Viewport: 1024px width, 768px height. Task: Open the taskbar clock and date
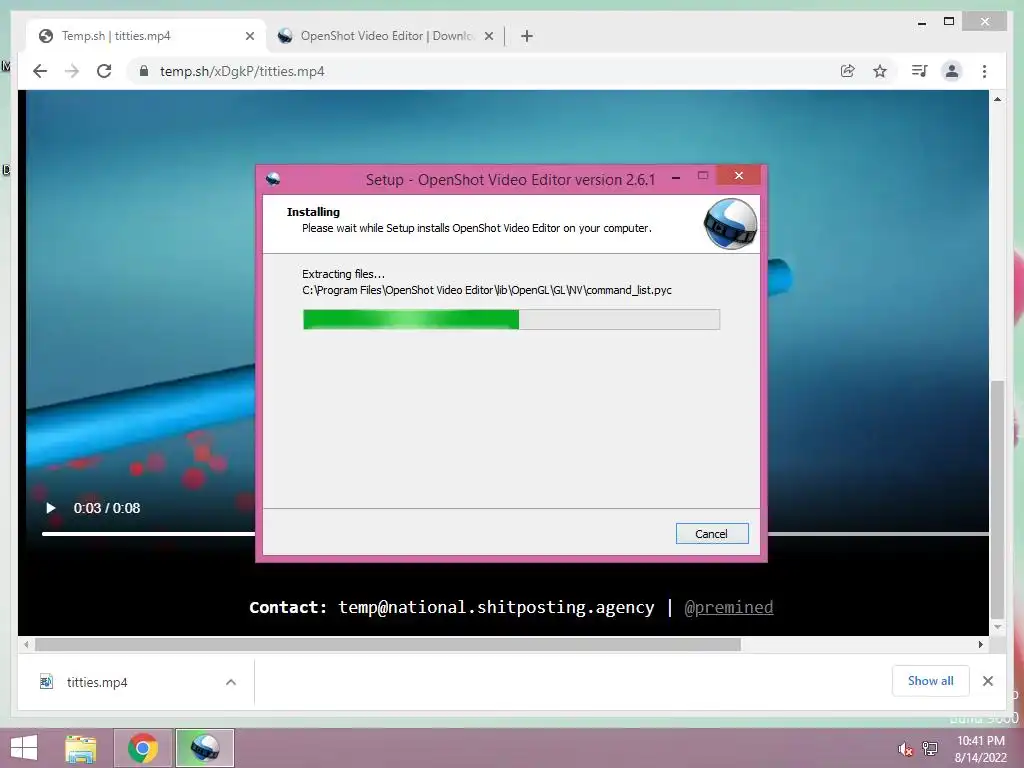coord(980,749)
